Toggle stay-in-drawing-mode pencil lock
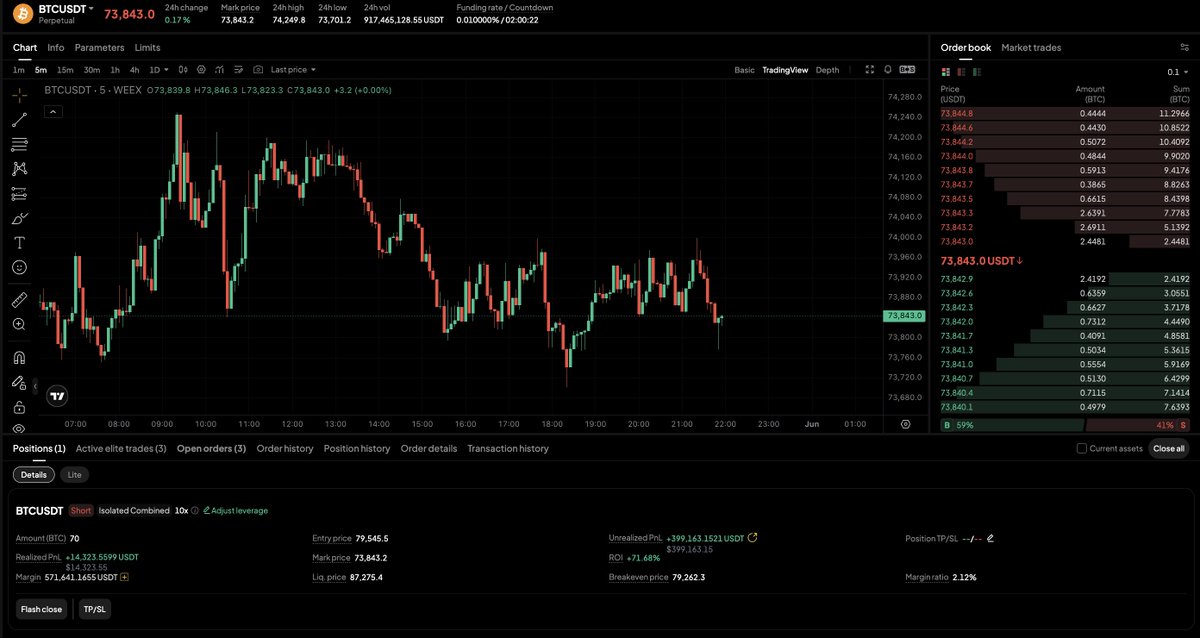The width and height of the screenshot is (1200, 638). coord(19,382)
